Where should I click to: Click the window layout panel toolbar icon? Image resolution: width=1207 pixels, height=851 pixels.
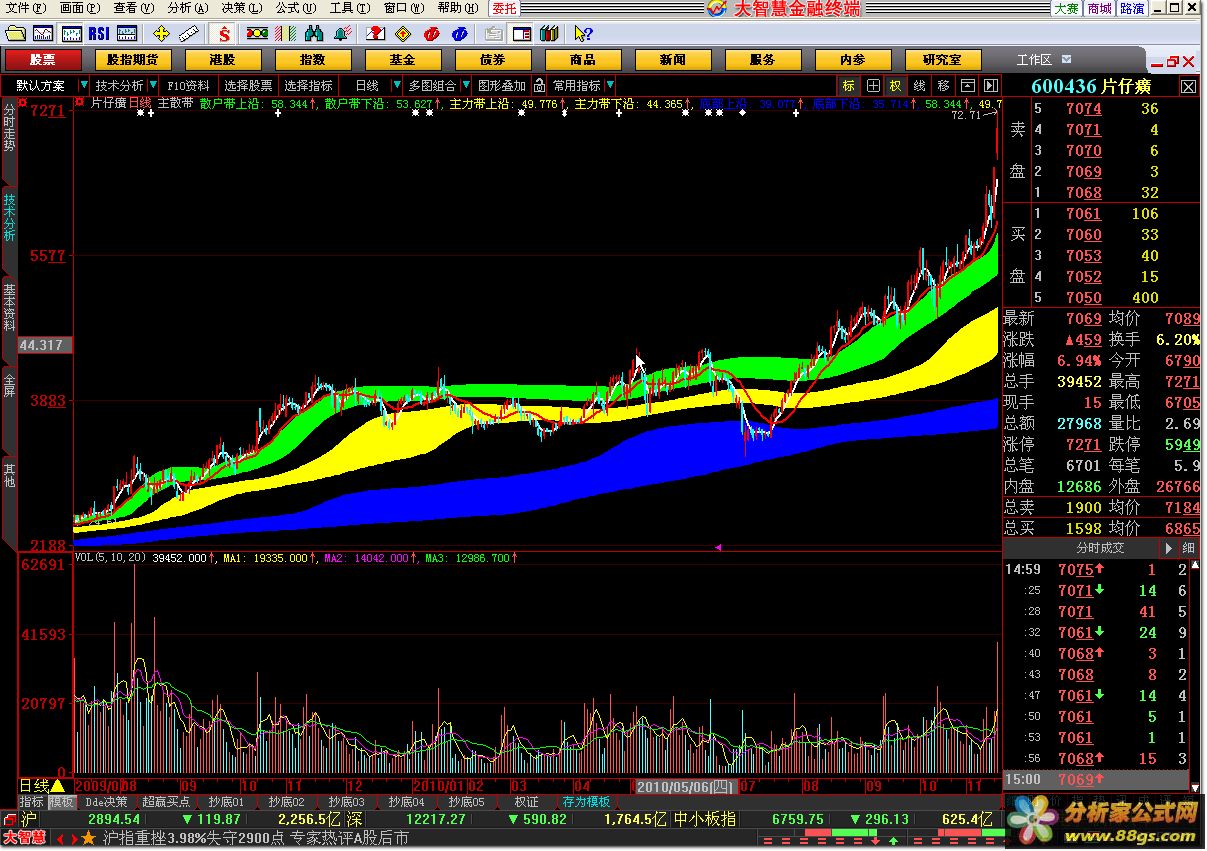[x=521, y=34]
